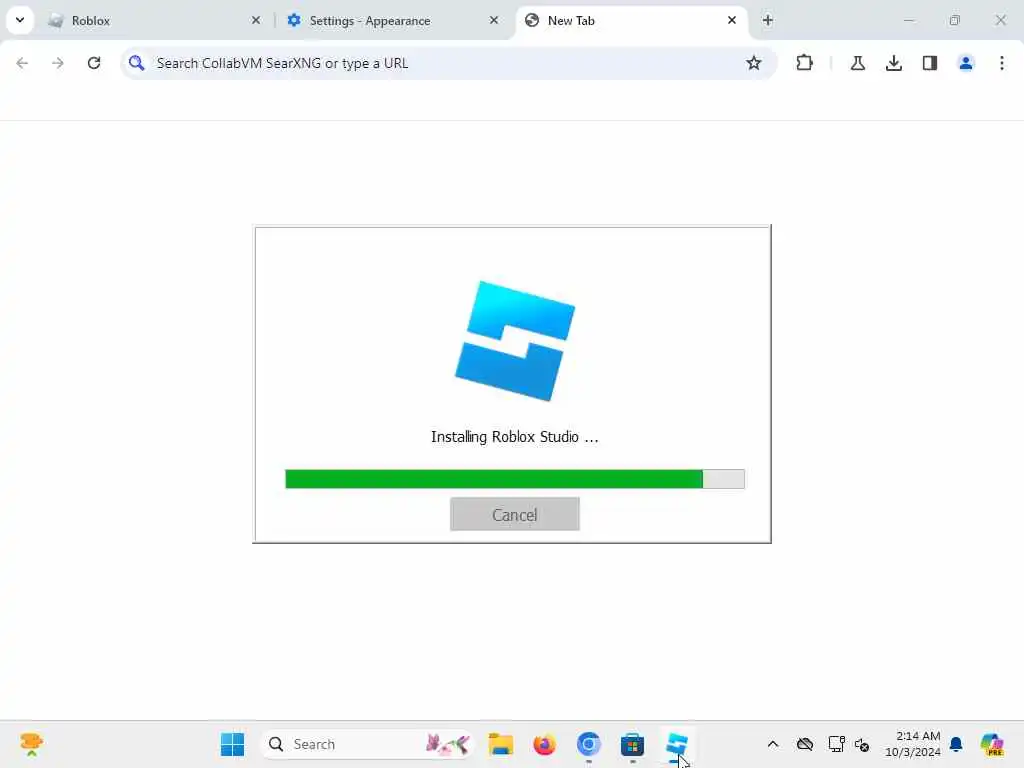Screen dimensions: 1024x768
Task: Open Chromium browser taskbar icon
Action: (588, 744)
